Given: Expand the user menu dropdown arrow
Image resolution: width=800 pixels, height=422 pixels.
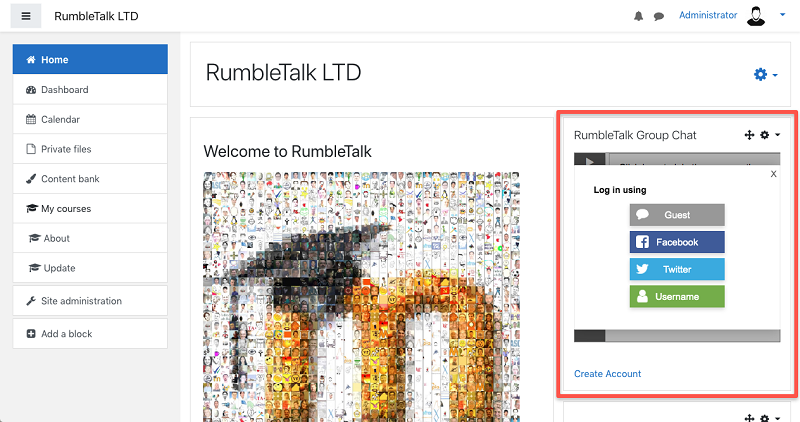Looking at the screenshot, I should [x=782, y=15].
